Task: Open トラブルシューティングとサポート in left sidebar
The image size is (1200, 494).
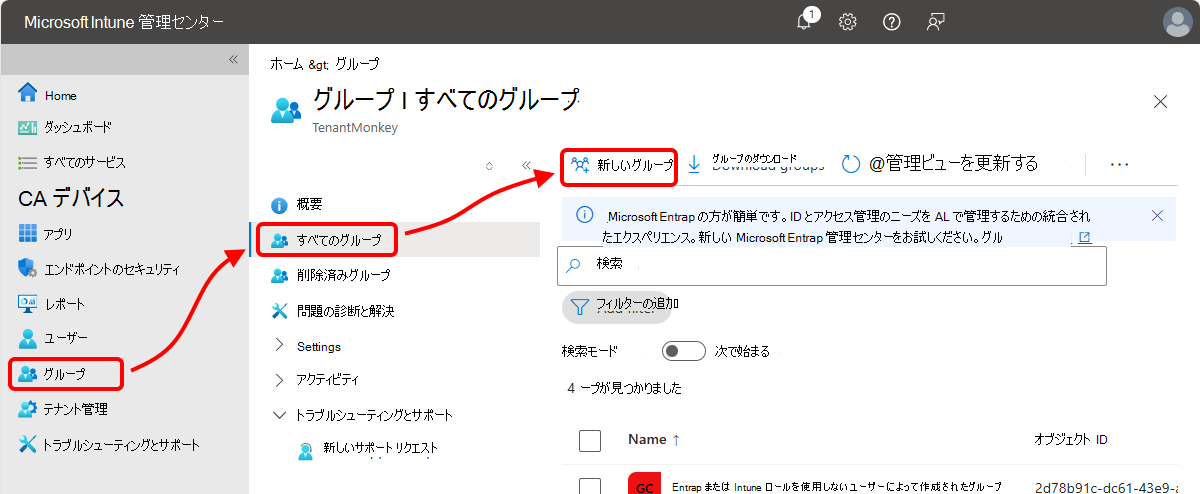Action: pyautogui.click(x=108, y=445)
